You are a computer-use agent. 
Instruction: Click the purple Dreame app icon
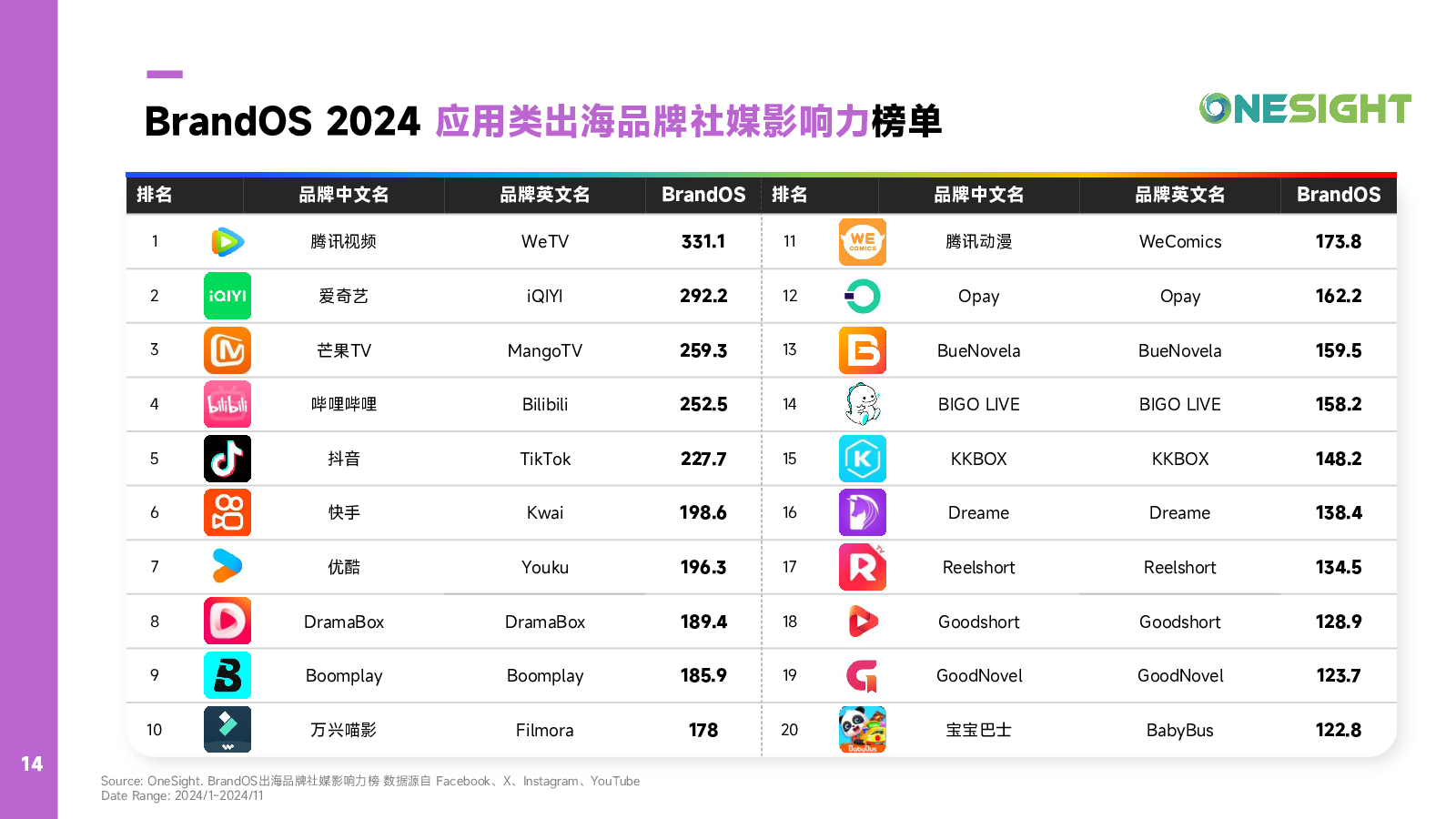click(x=863, y=513)
